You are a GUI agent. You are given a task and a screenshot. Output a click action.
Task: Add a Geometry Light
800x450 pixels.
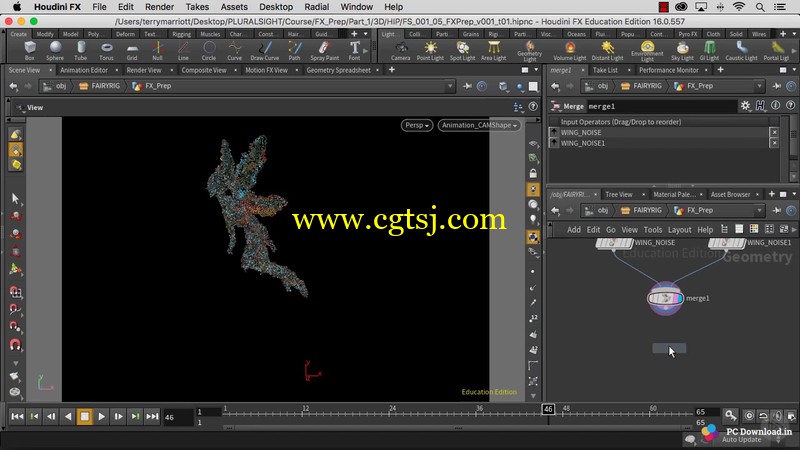(x=530, y=52)
